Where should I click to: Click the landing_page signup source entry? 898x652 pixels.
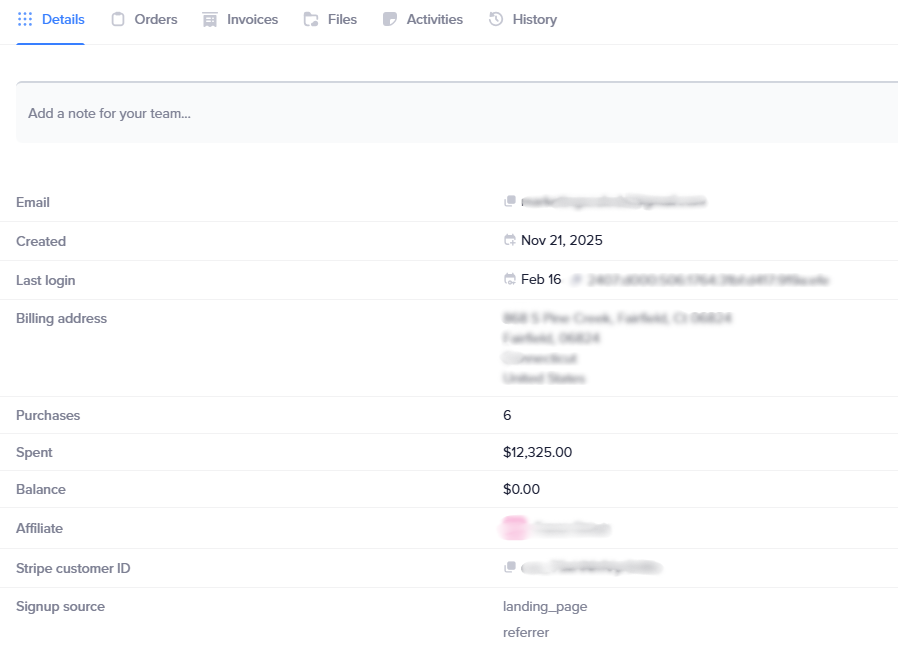coord(545,606)
